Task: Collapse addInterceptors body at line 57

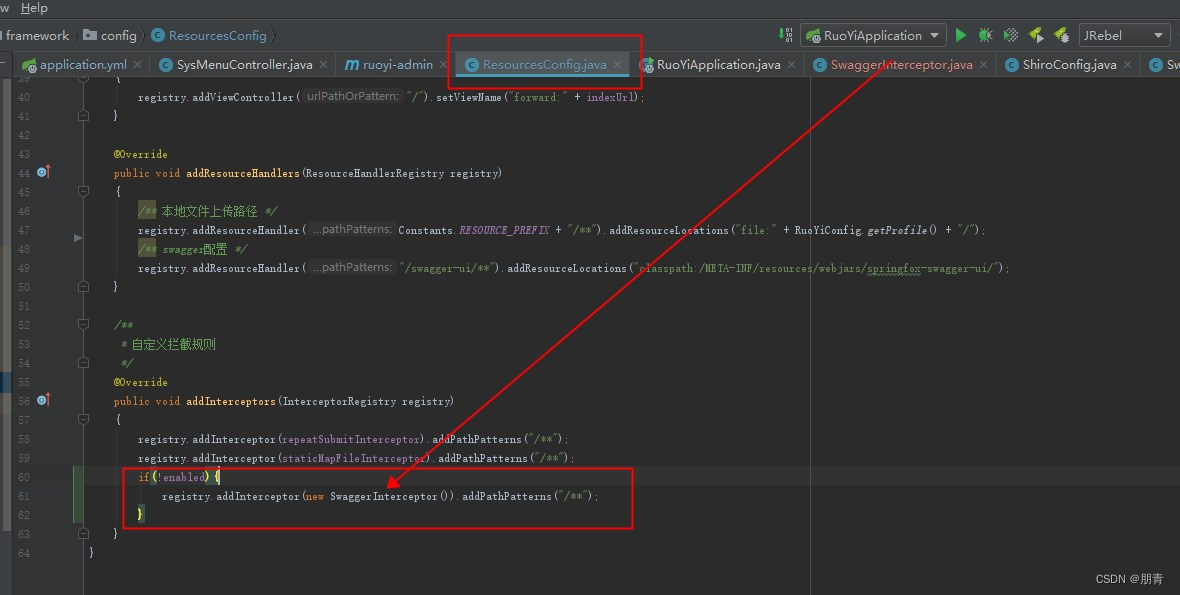Action: (x=84, y=419)
